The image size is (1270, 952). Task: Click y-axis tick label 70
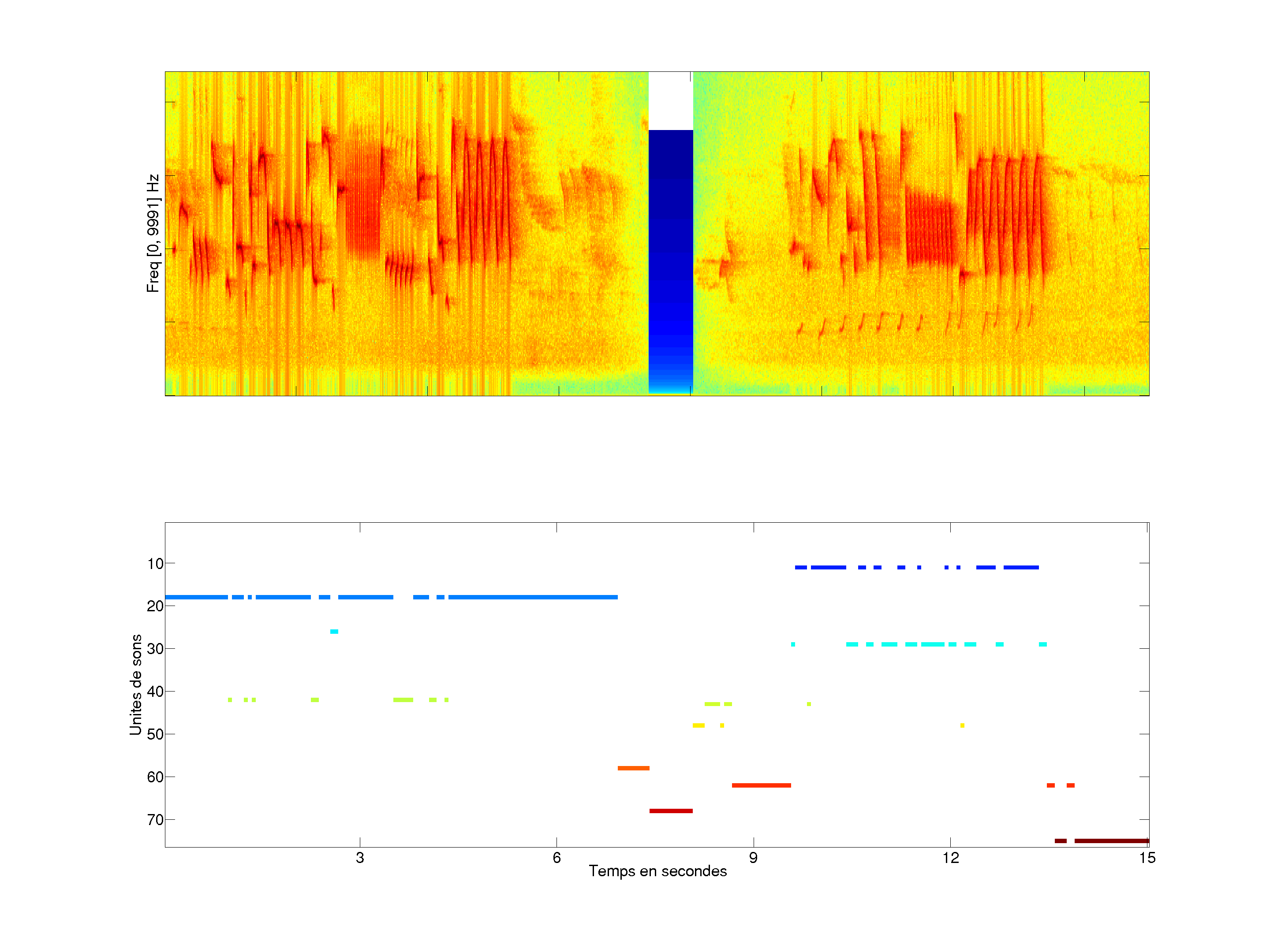coord(155,819)
